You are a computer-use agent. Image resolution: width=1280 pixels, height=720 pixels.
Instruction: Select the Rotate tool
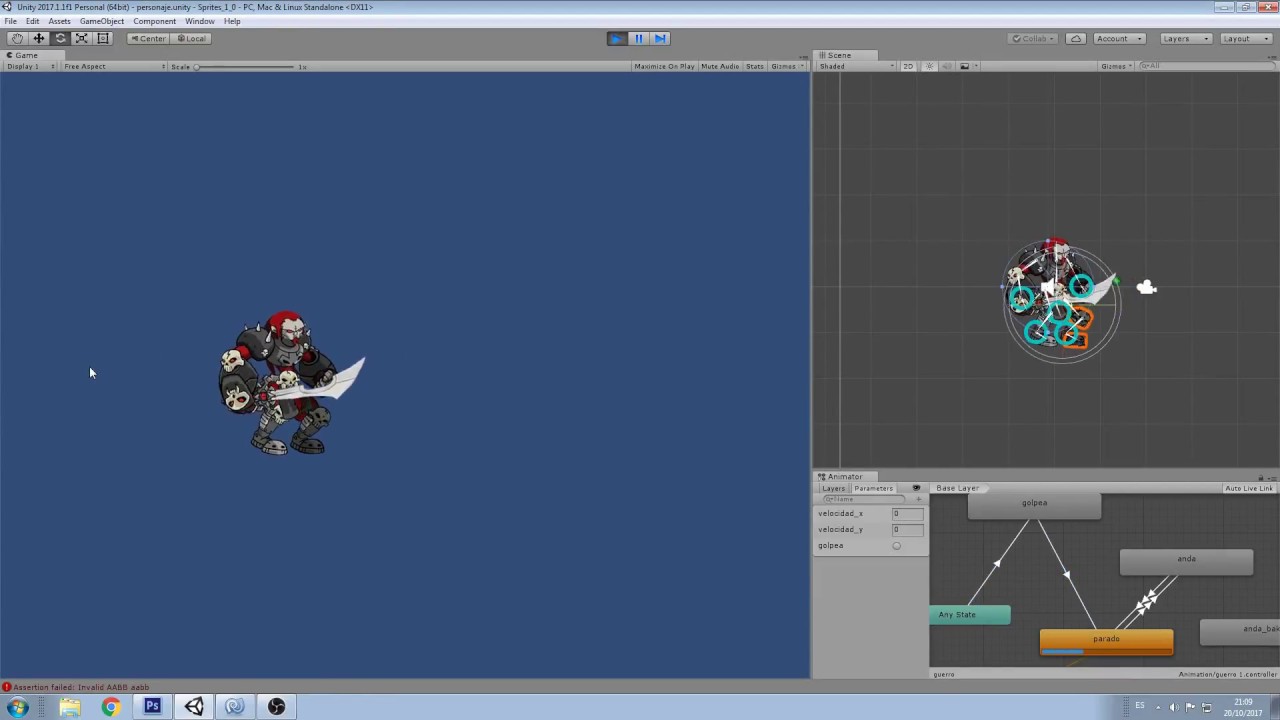pyautogui.click(x=60, y=38)
